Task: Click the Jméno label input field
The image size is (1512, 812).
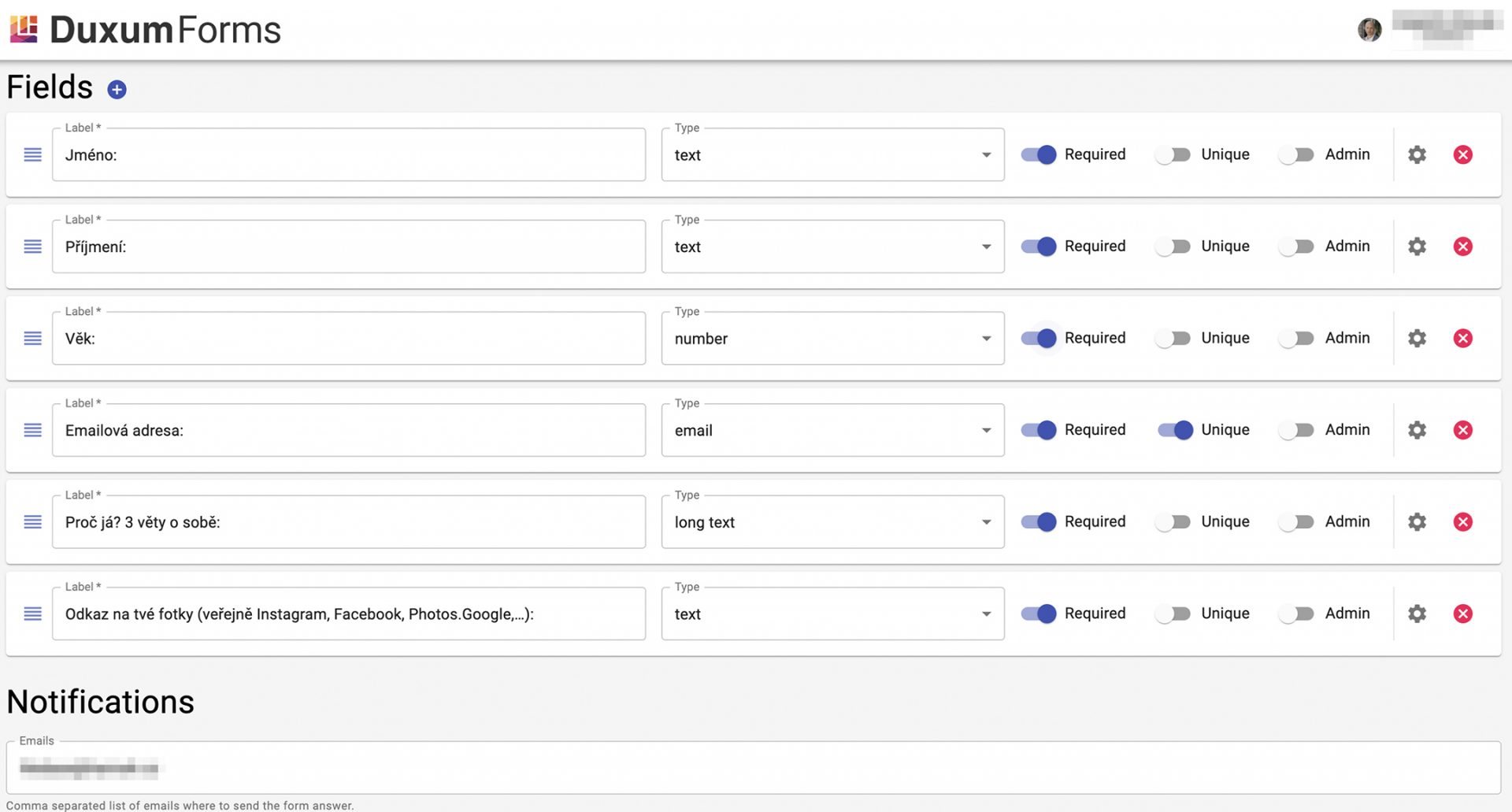Action: point(348,155)
